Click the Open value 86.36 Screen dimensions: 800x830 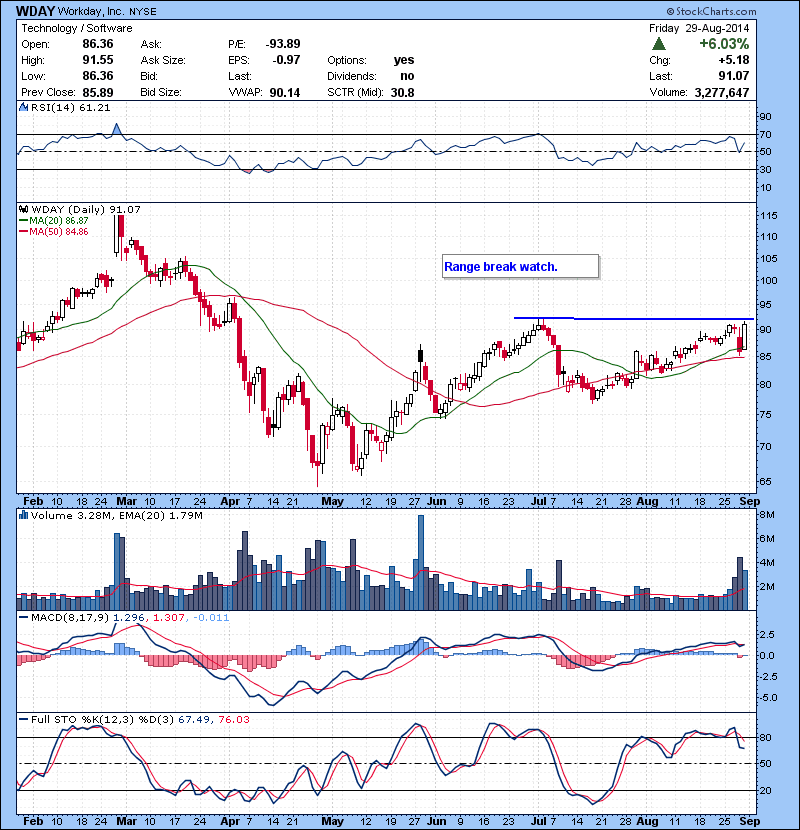(98, 44)
